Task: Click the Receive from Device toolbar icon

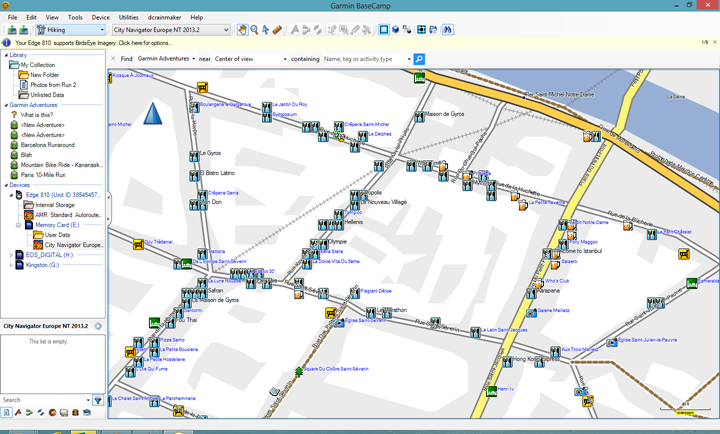Action: click(23, 30)
